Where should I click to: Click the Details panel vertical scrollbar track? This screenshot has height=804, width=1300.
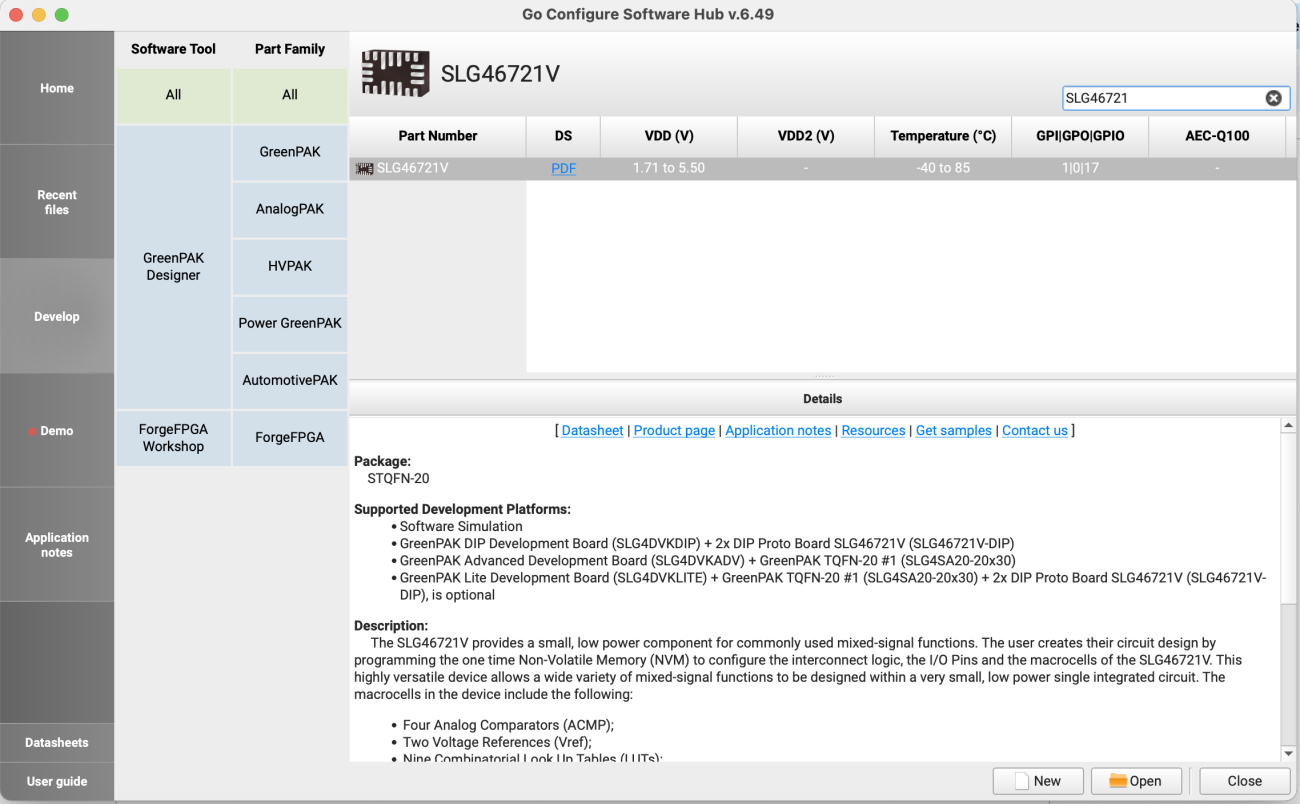point(1288,675)
